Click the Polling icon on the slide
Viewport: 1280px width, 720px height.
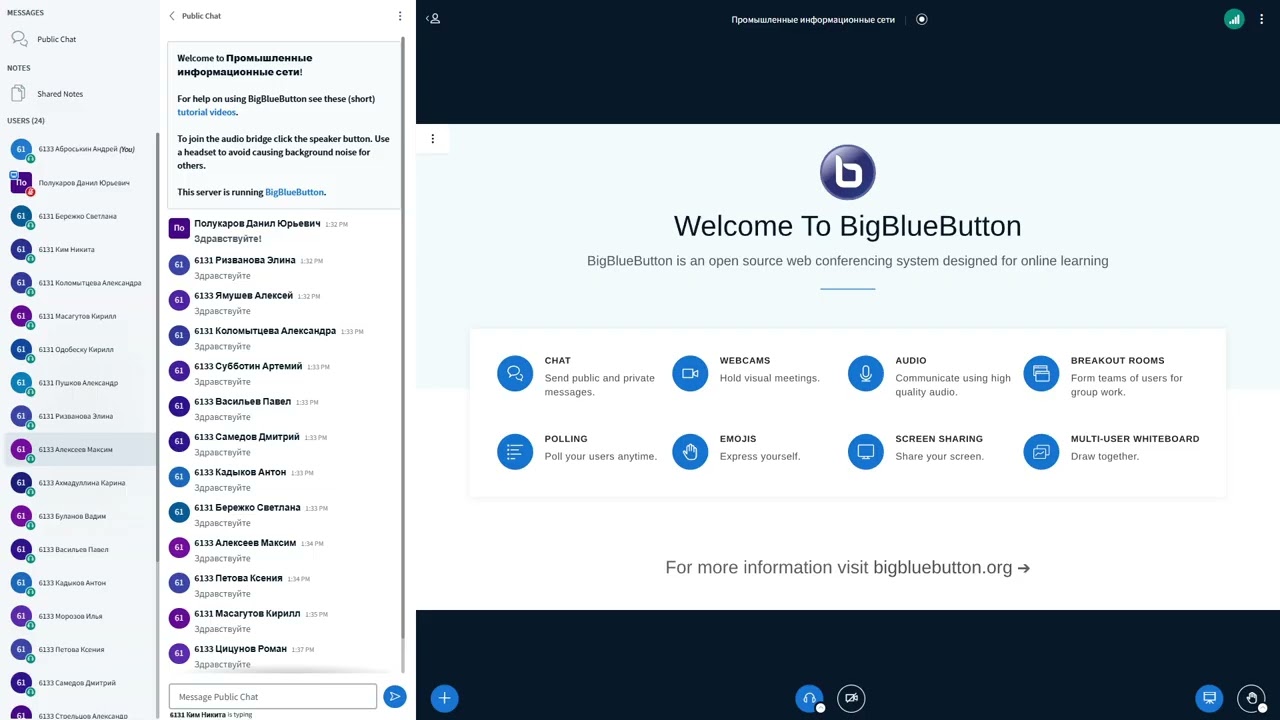coord(515,452)
